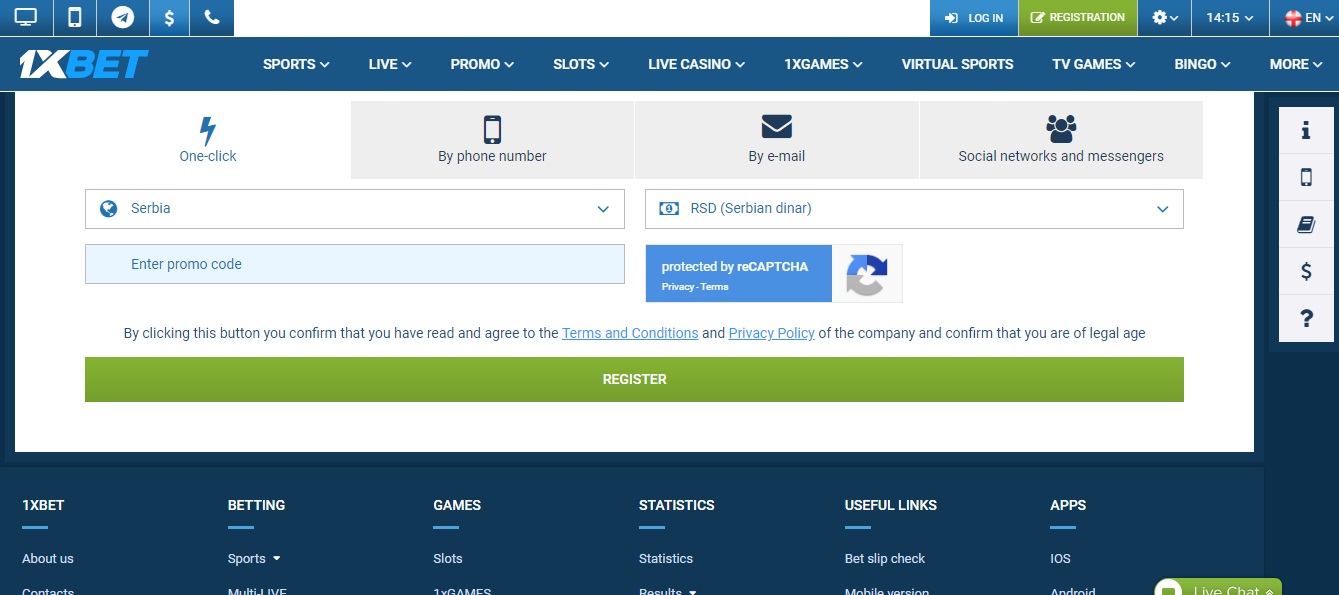Open the Statistics footer link

coord(666,559)
